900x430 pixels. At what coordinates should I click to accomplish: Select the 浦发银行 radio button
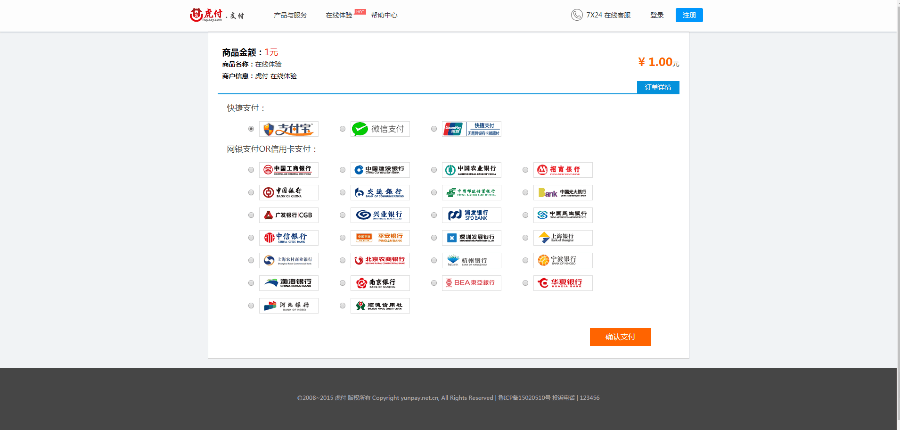[x=434, y=215]
